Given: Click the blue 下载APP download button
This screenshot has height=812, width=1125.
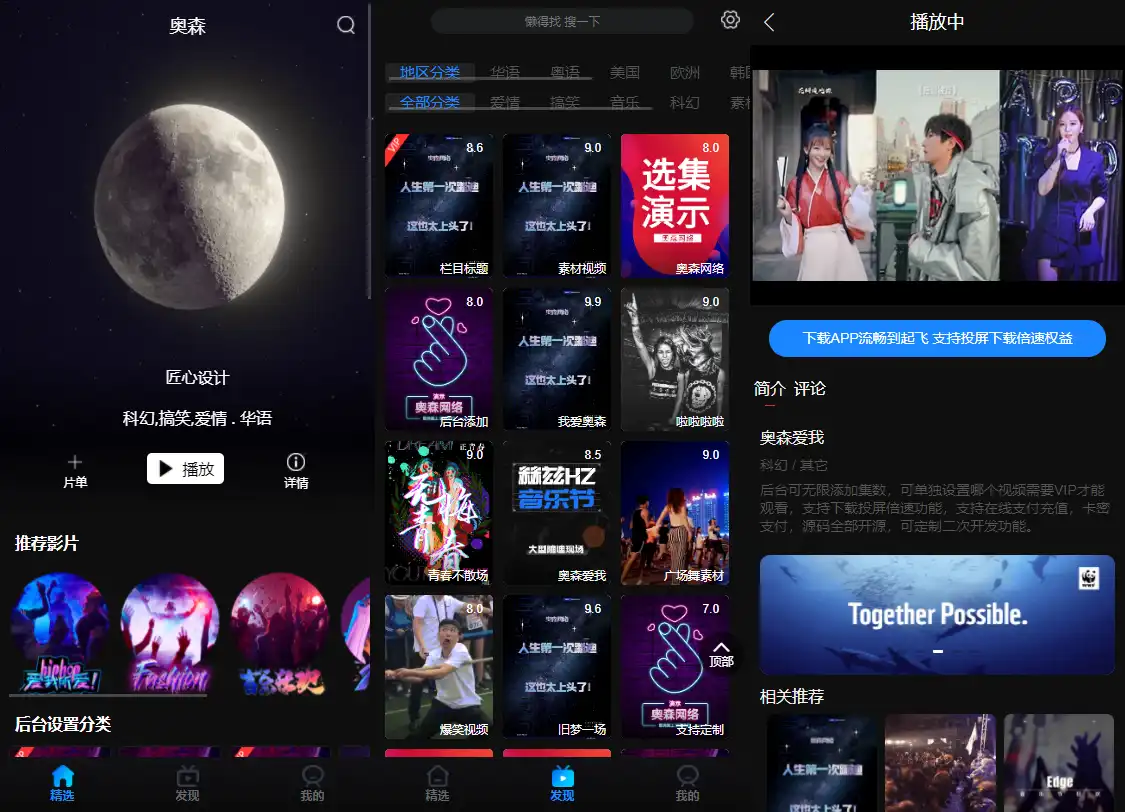Looking at the screenshot, I should point(937,338).
